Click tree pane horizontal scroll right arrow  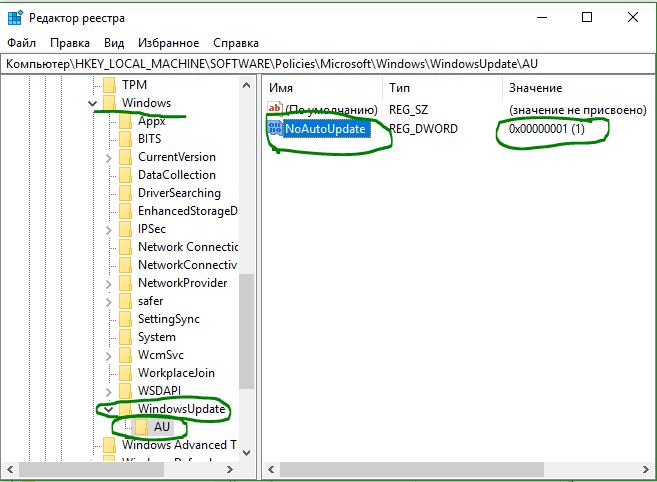pyautogui.click(x=230, y=469)
